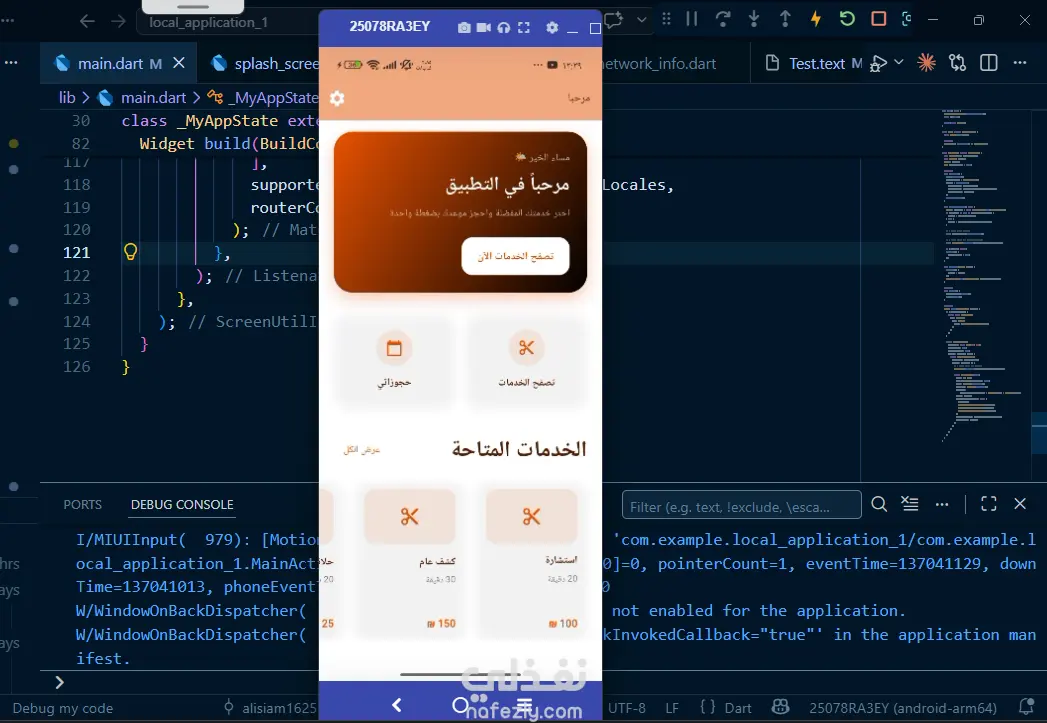The image size is (1047, 723).
Task: Place cursor on line number 124
Action: click(x=76, y=321)
